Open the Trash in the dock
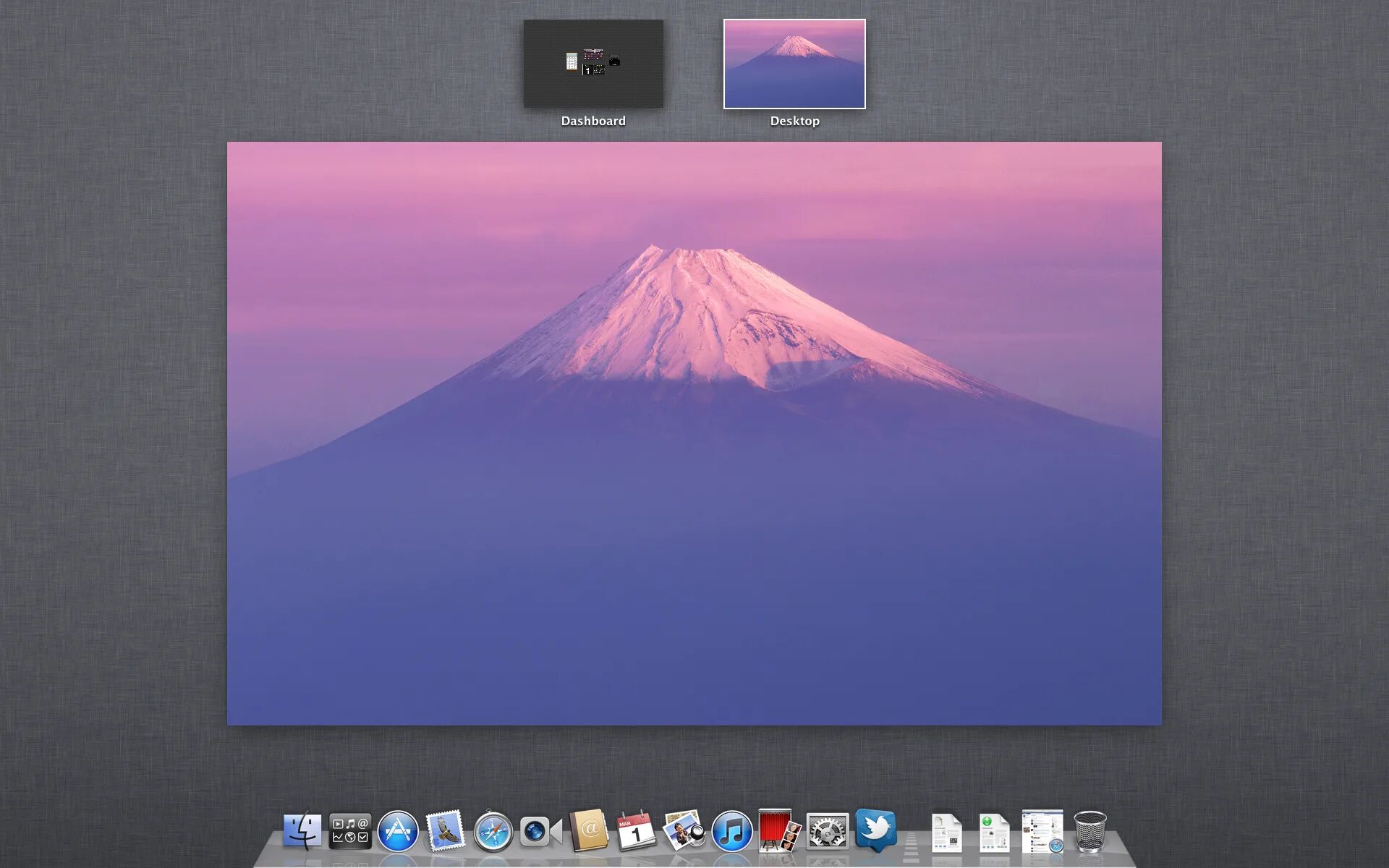This screenshot has width=1389, height=868. [1089, 831]
